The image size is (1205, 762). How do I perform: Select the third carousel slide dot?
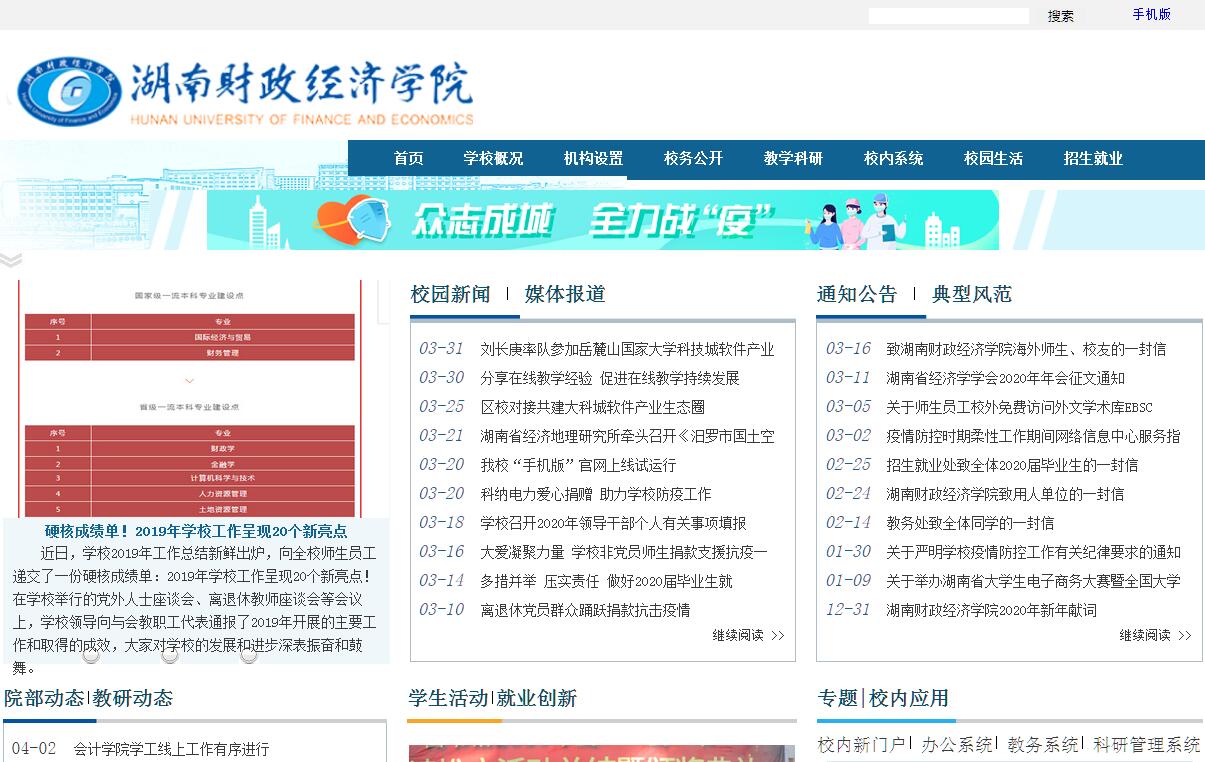click(248, 656)
